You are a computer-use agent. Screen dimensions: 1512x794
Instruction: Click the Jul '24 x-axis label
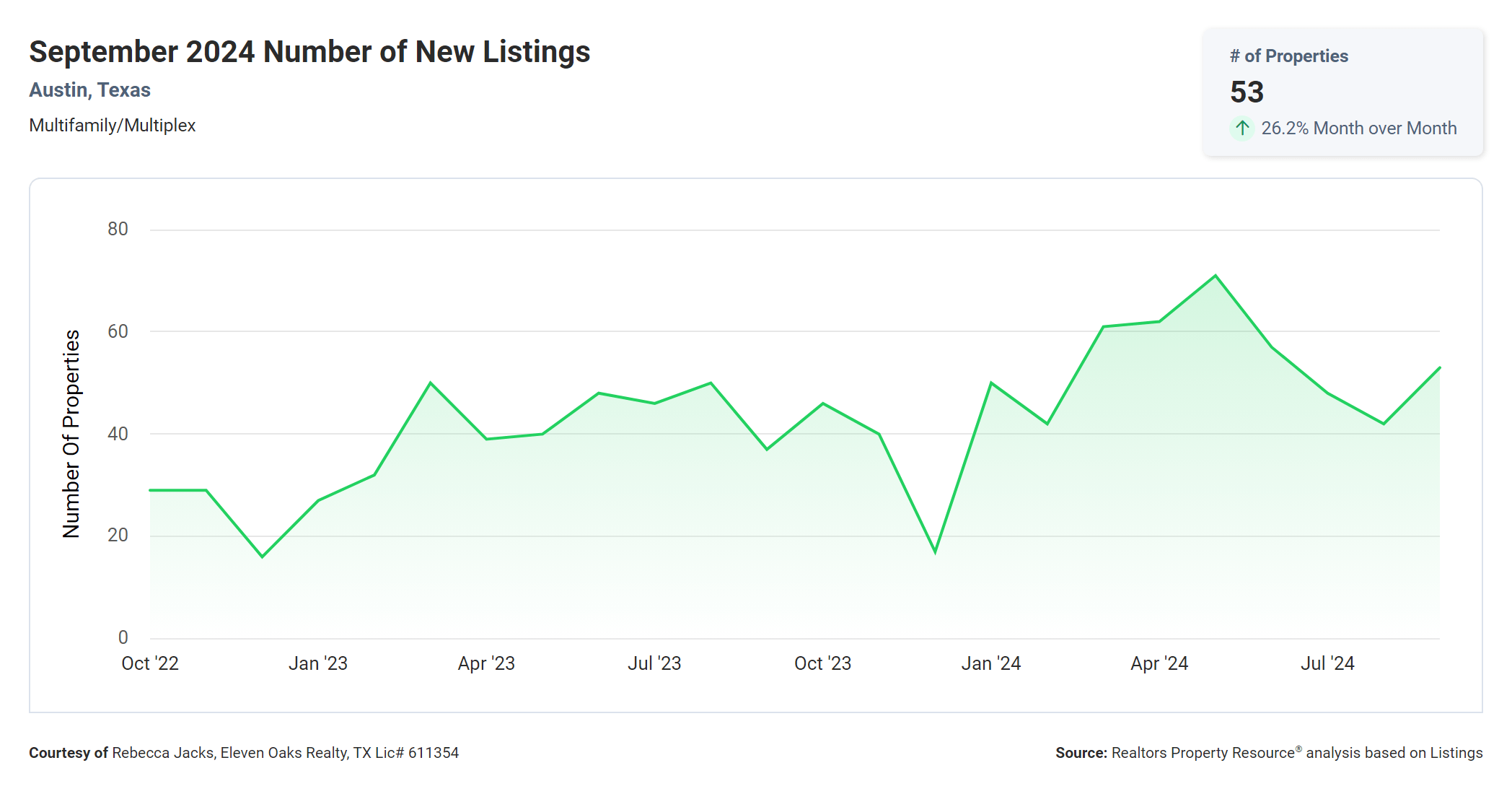coord(1327,663)
